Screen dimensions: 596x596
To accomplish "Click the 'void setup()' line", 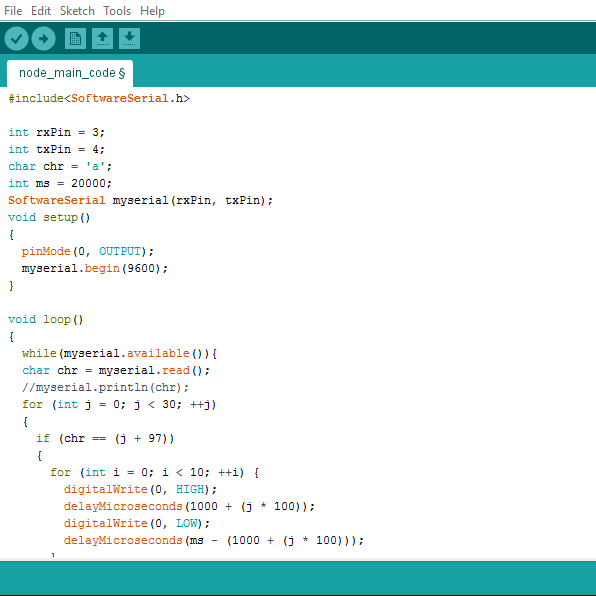I will 49,217.
